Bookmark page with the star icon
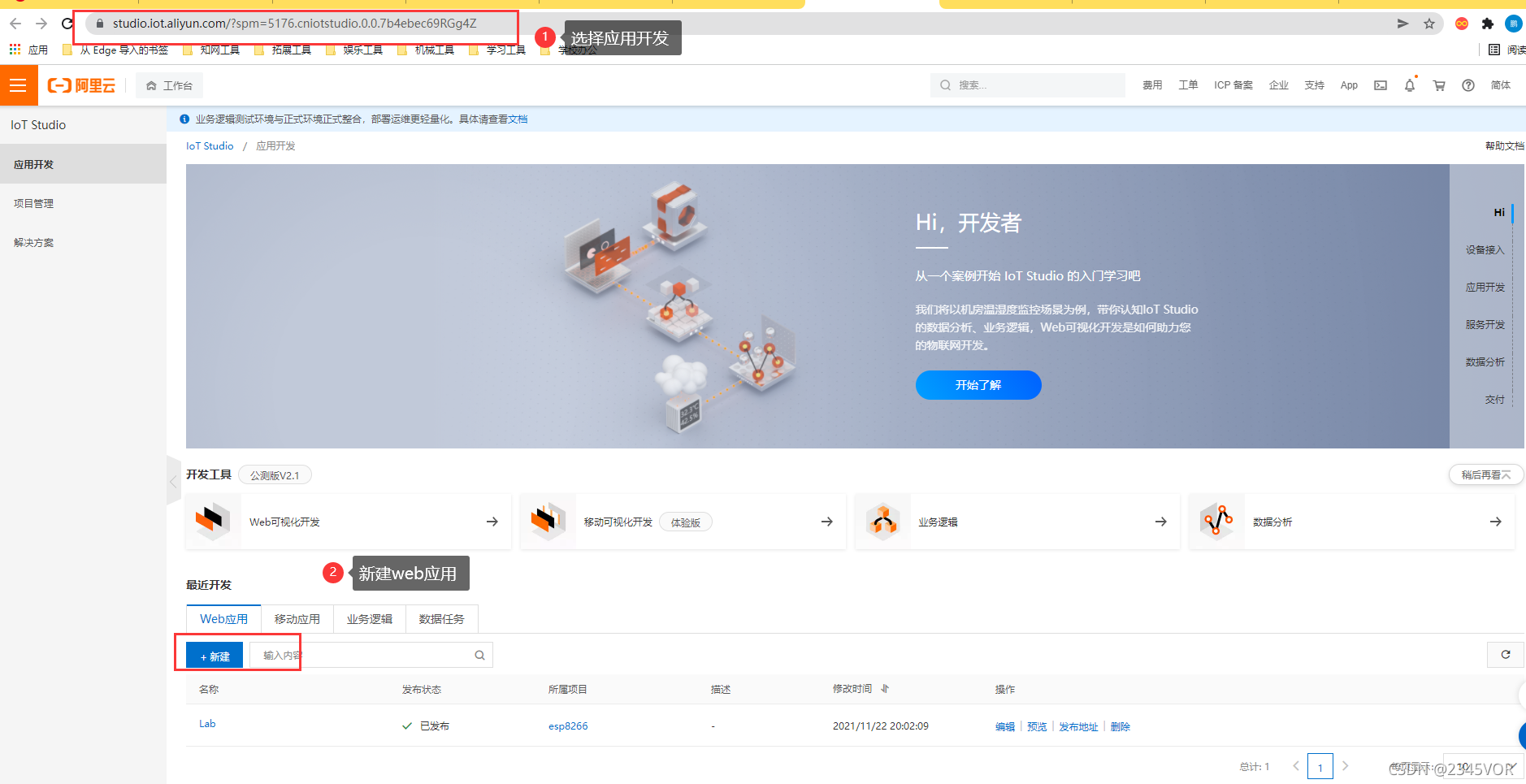The height and width of the screenshot is (784, 1526). pyautogui.click(x=1429, y=24)
